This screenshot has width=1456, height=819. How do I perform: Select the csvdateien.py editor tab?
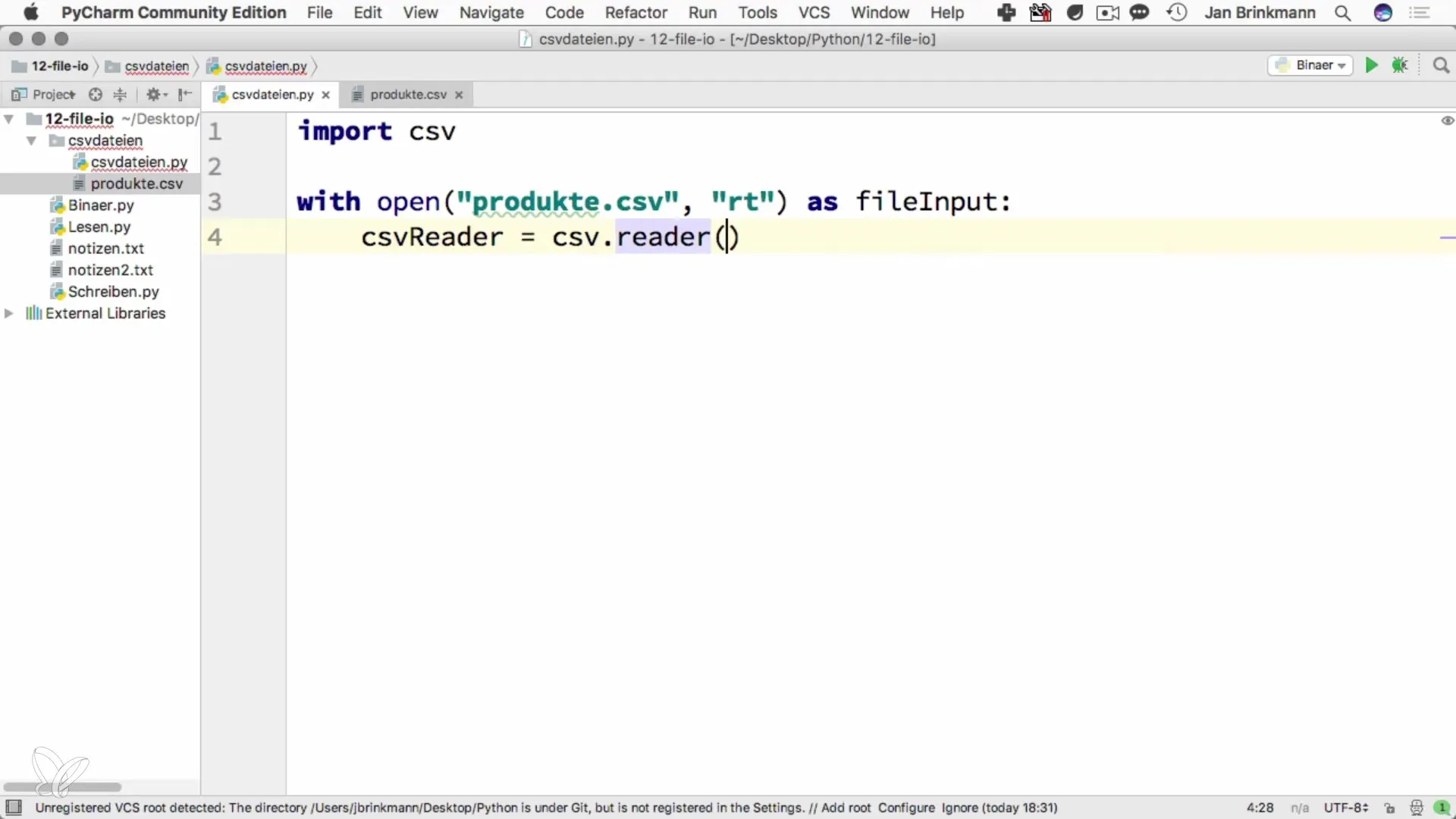271,95
